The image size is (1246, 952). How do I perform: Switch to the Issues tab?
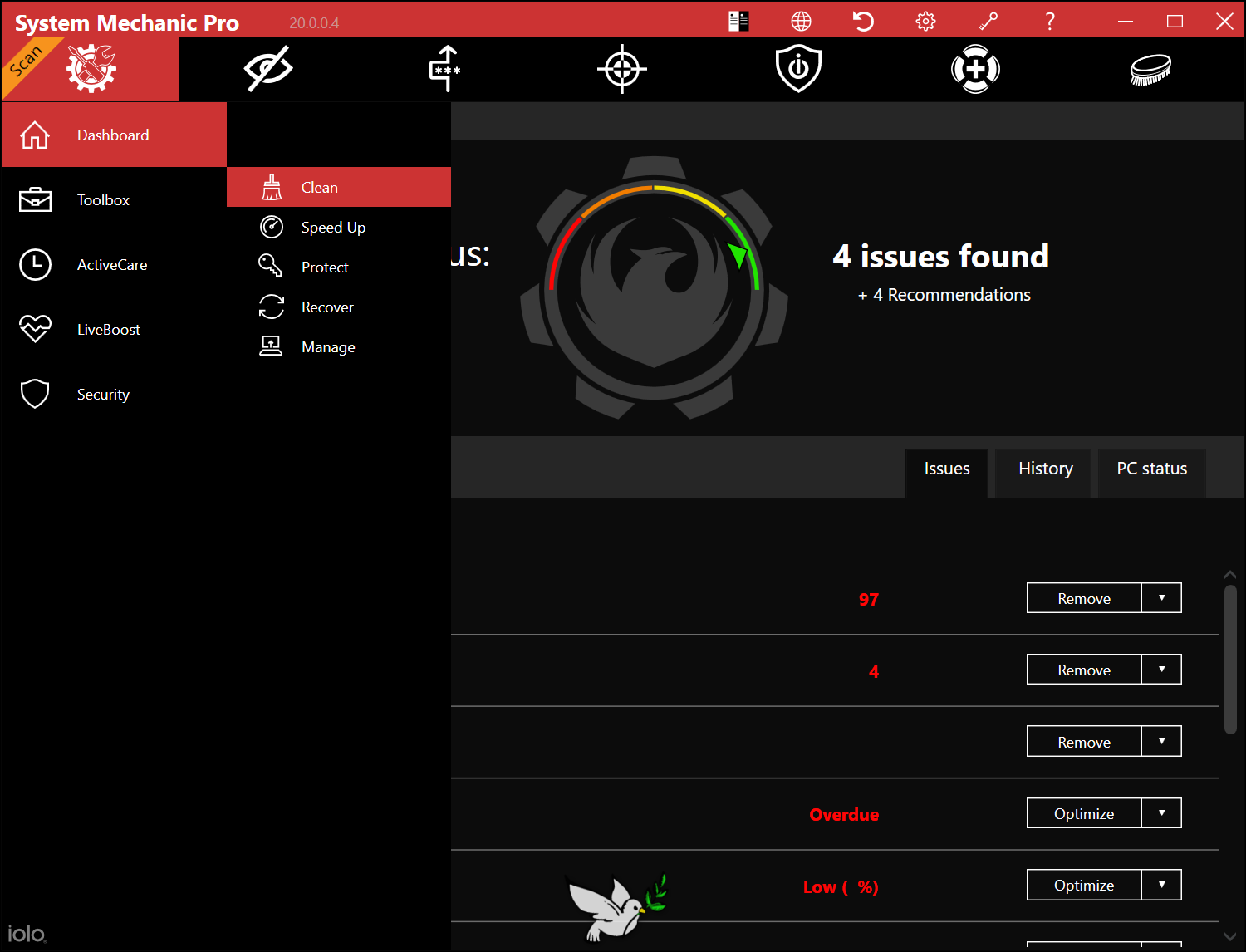pyautogui.click(x=947, y=473)
